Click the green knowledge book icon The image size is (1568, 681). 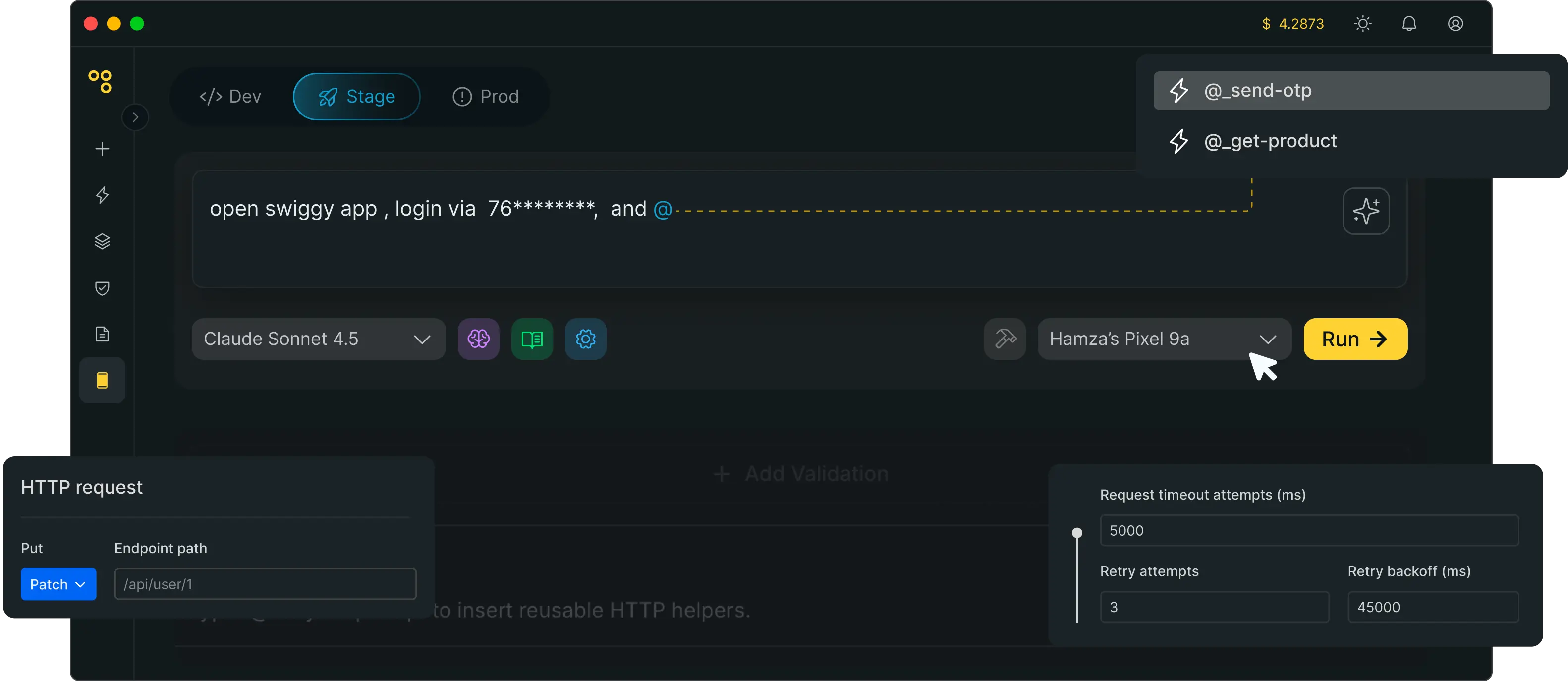click(x=532, y=339)
